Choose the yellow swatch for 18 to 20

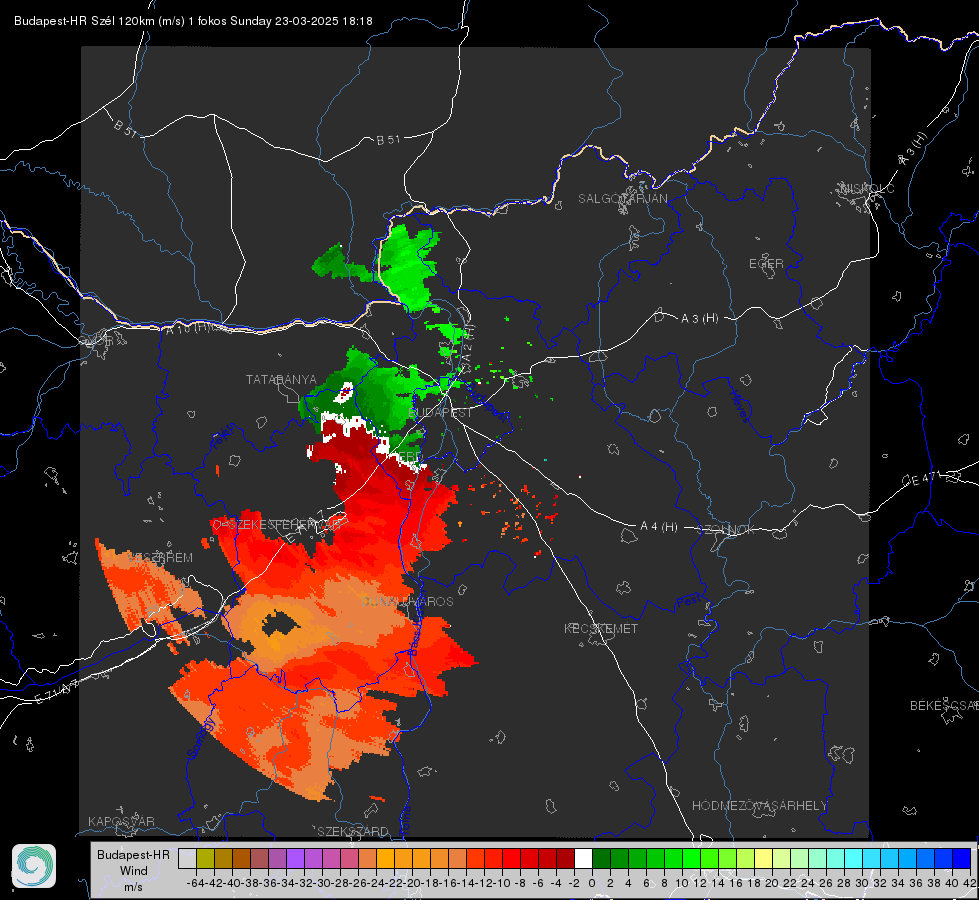point(763,859)
